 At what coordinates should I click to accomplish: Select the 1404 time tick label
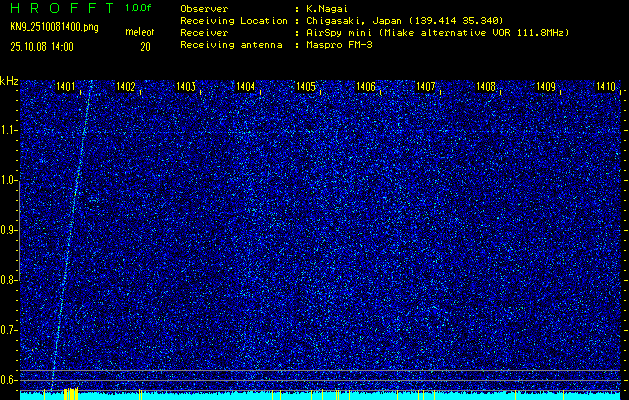tap(246, 87)
